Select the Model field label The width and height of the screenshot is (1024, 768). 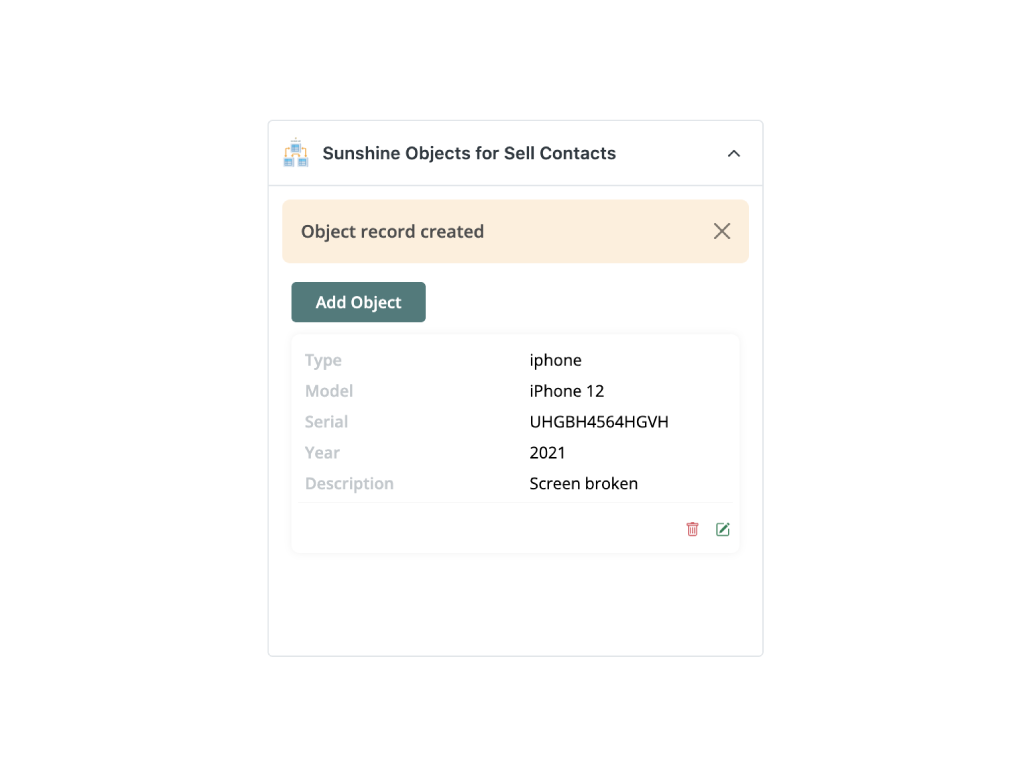click(329, 391)
